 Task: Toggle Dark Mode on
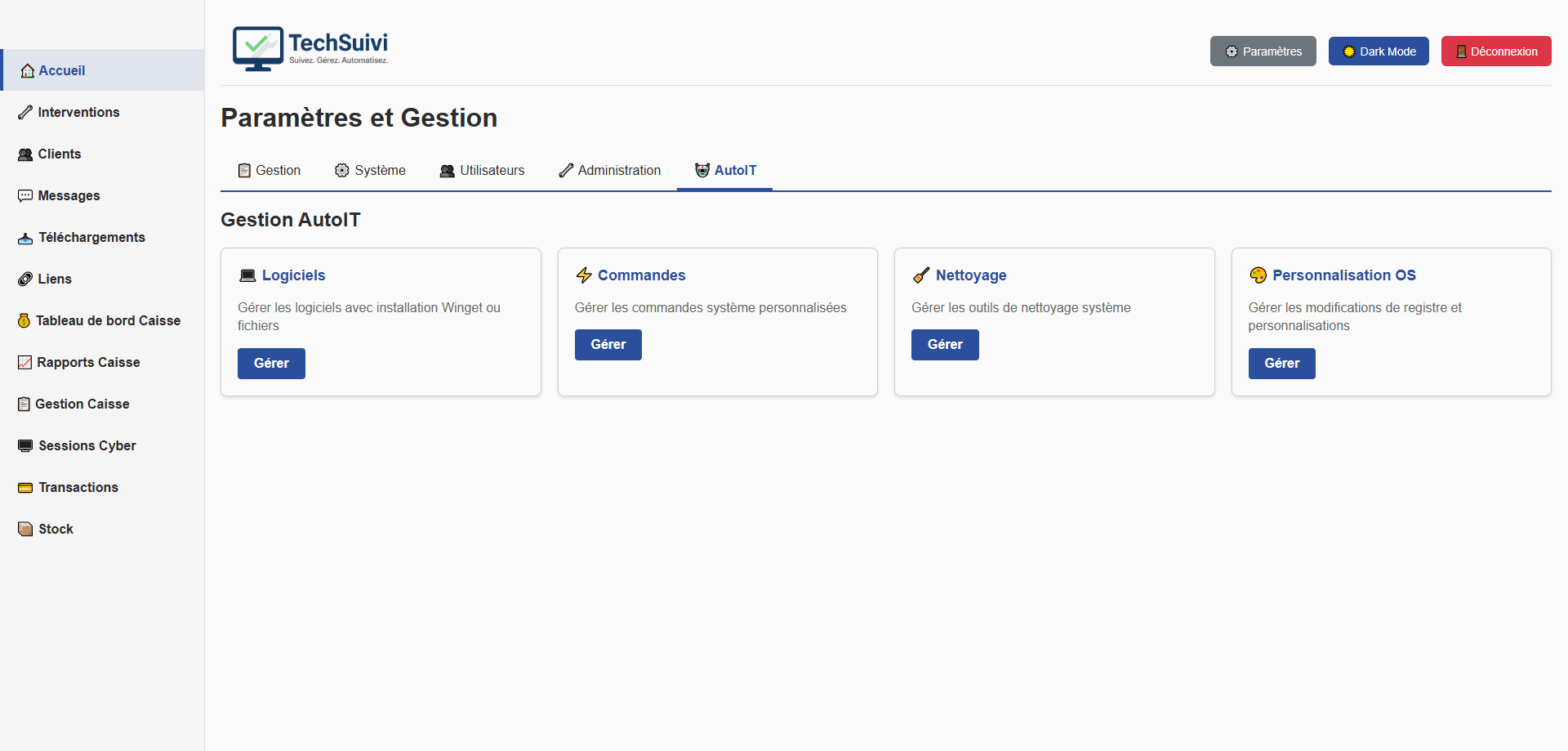[1379, 51]
